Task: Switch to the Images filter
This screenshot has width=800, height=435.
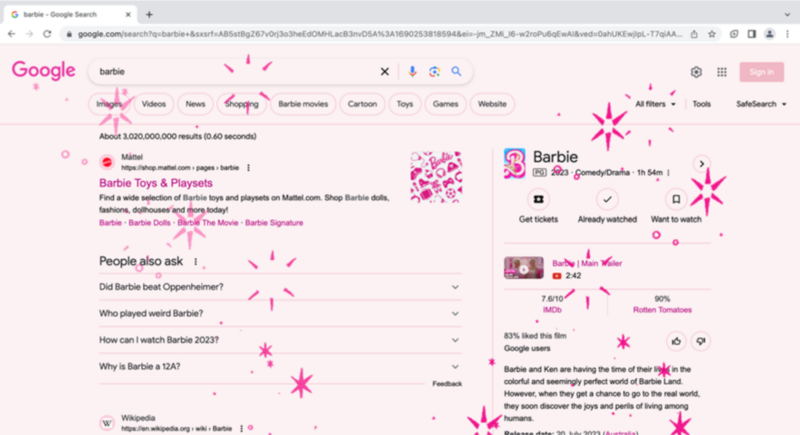Action: point(109,104)
